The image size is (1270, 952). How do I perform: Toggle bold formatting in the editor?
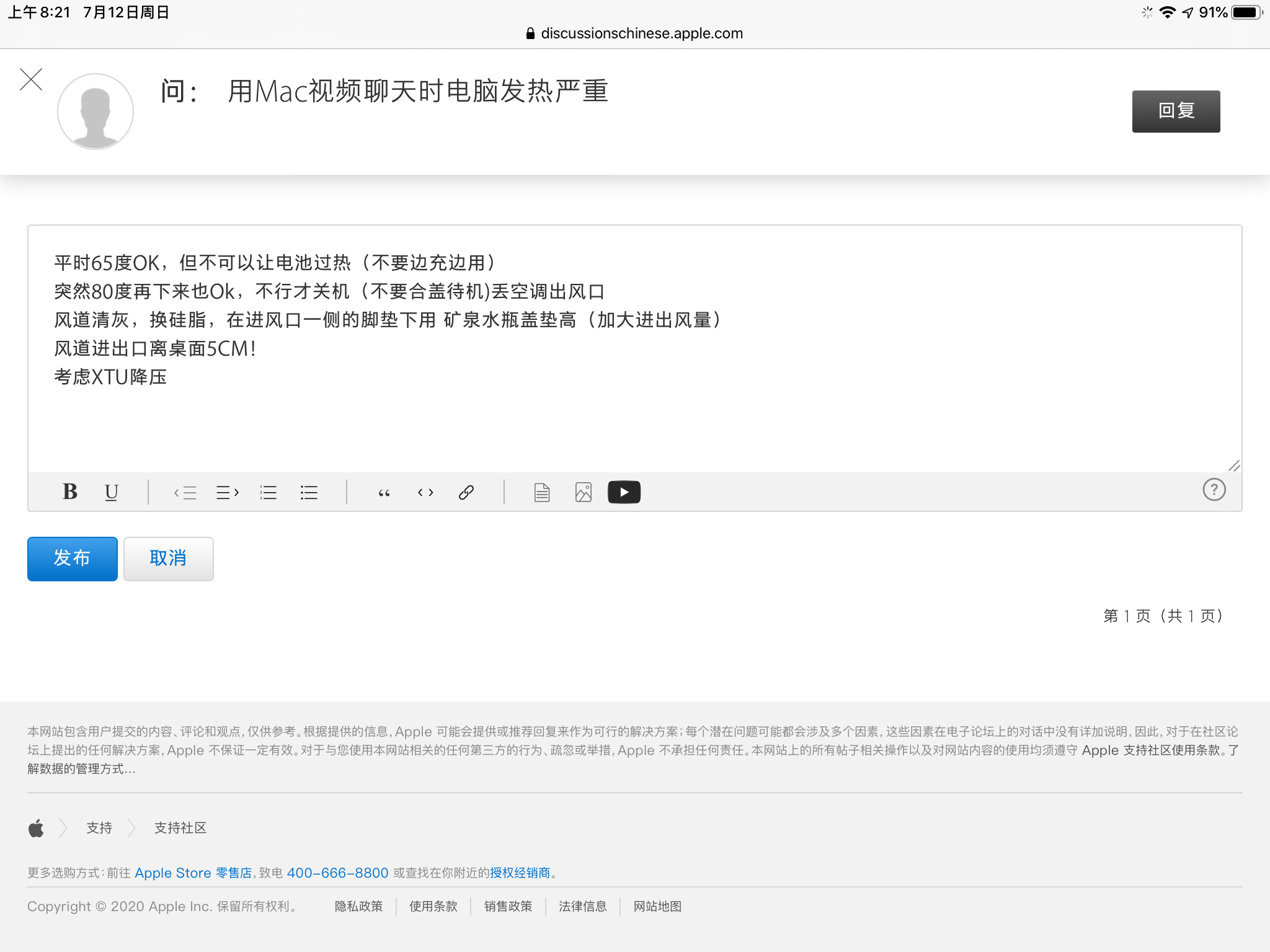point(70,492)
